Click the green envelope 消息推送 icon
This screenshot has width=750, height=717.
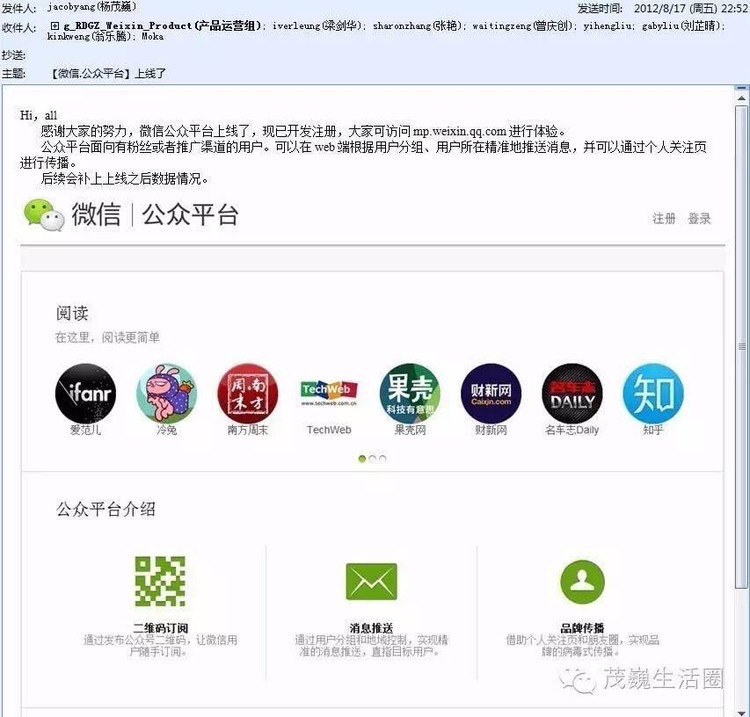point(371,581)
